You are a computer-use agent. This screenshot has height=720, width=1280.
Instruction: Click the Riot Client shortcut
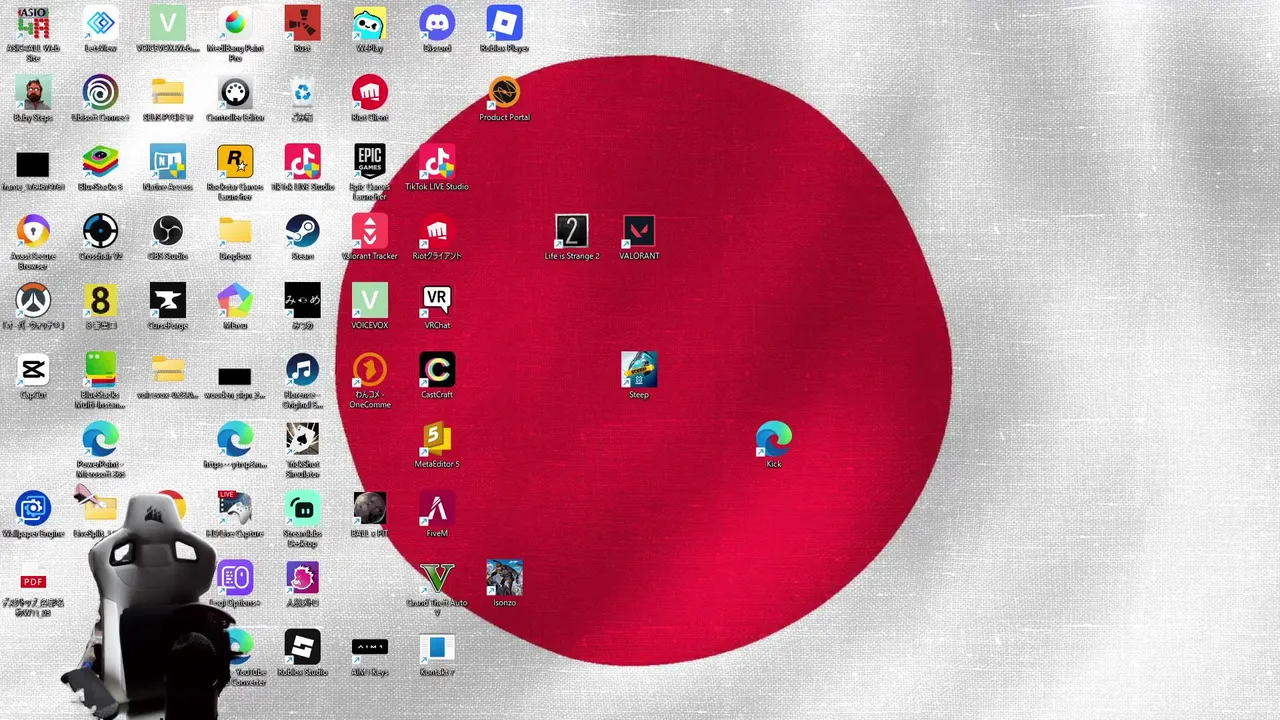pos(370,93)
